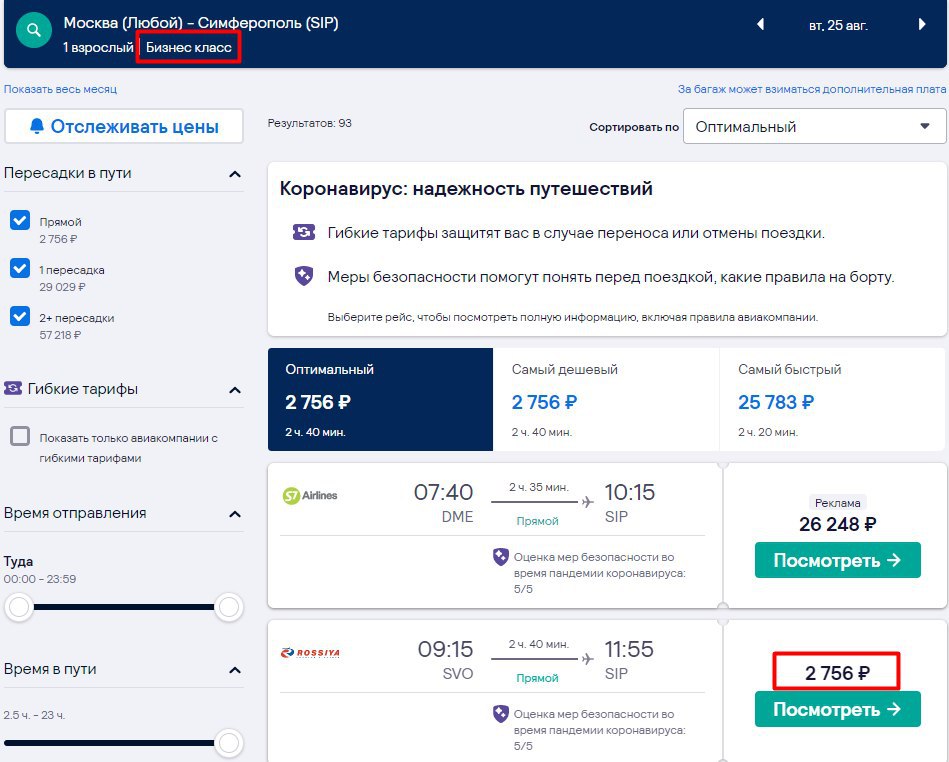Collapse the Пересадки в пути section
Screen dimensions: 949x762
pos(235,174)
